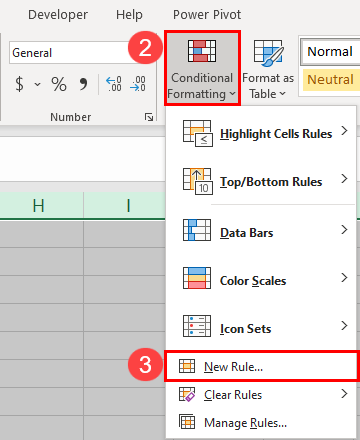
Task: Click the Clear Rules eraser icon
Action: tap(187, 394)
